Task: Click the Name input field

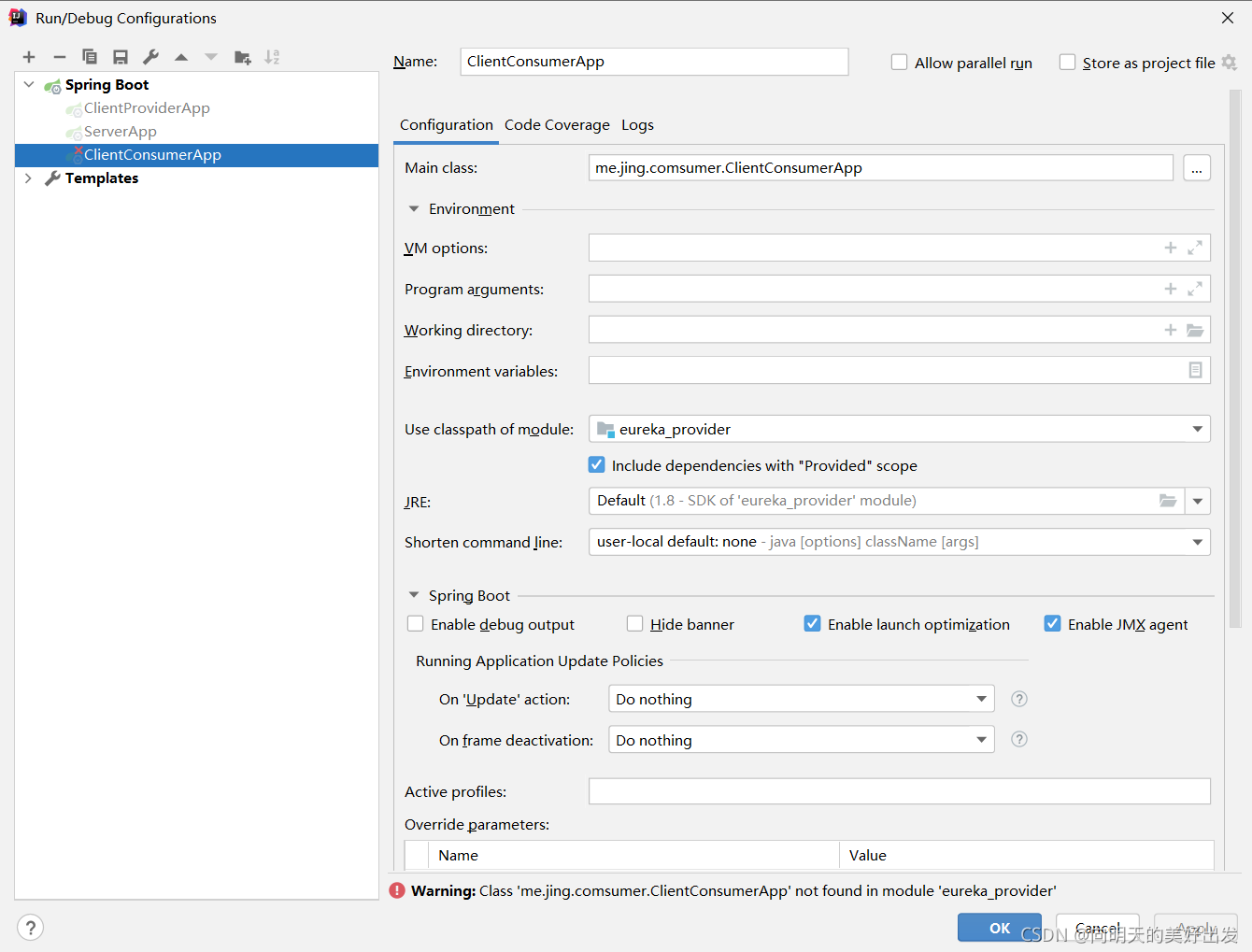Action: tap(654, 62)
